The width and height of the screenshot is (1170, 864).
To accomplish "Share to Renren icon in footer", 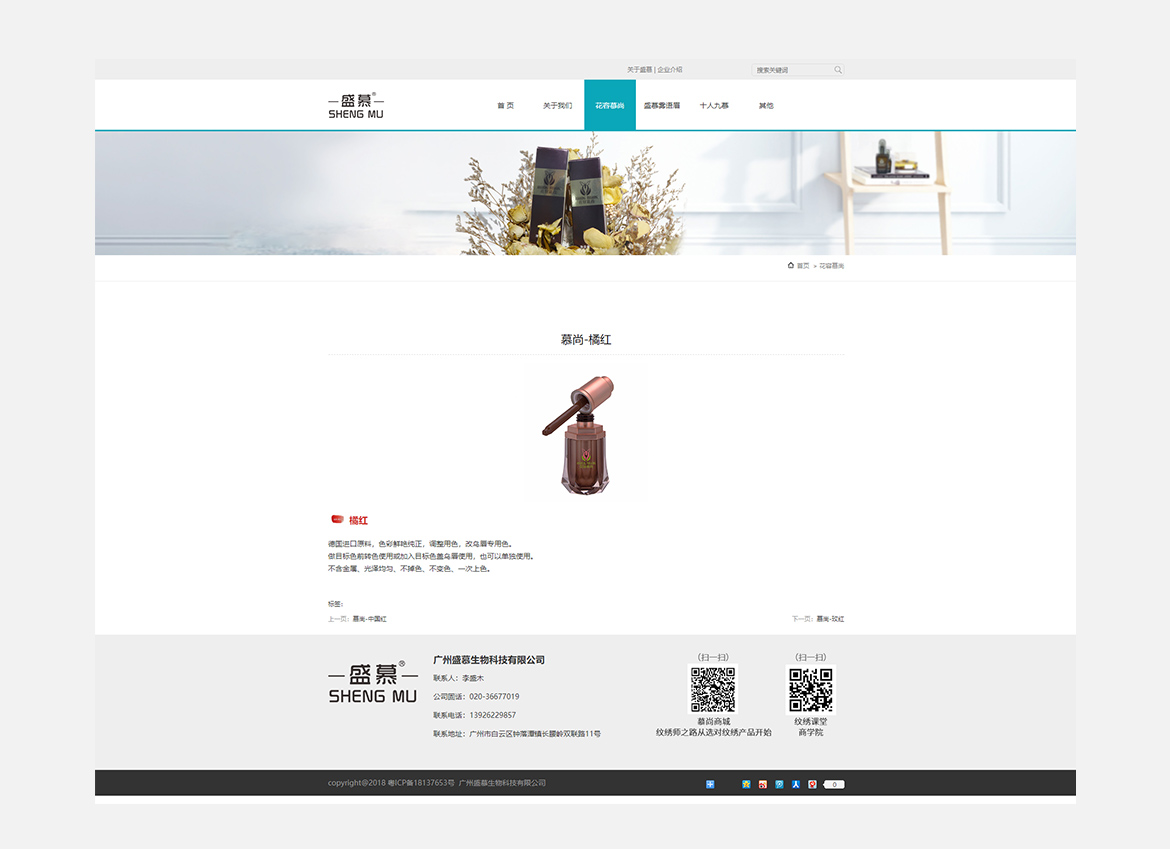I will (796, 784).
